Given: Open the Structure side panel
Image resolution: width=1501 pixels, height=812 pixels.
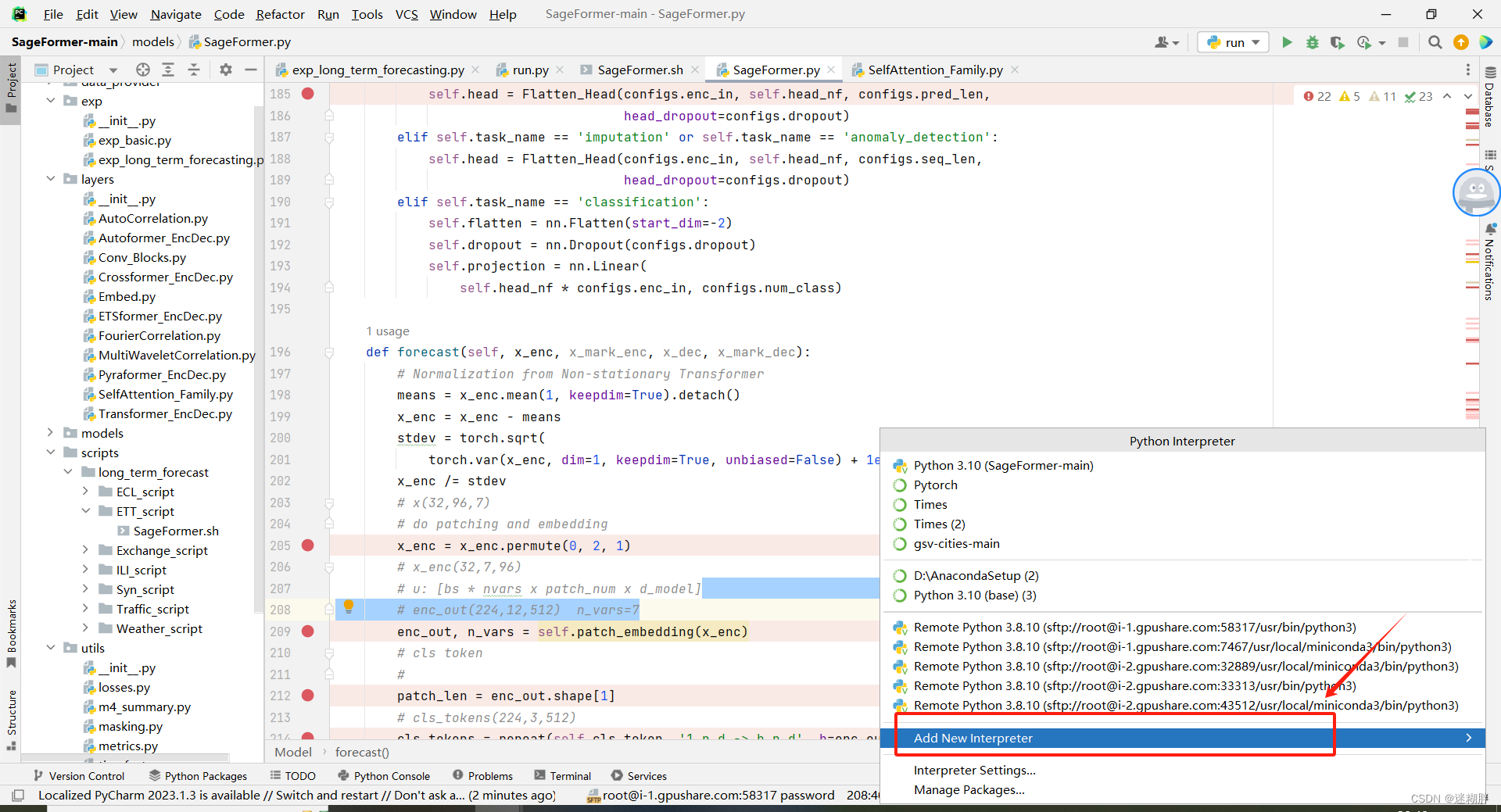Looking at the screenshot, I should [x=11, y=719].
